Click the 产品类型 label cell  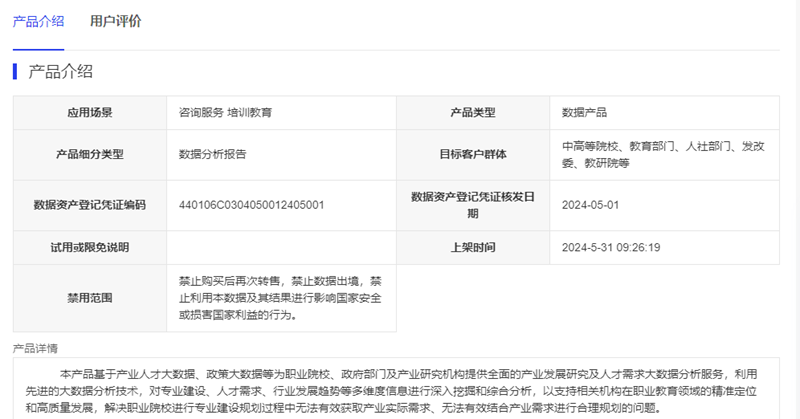[473, 113]
